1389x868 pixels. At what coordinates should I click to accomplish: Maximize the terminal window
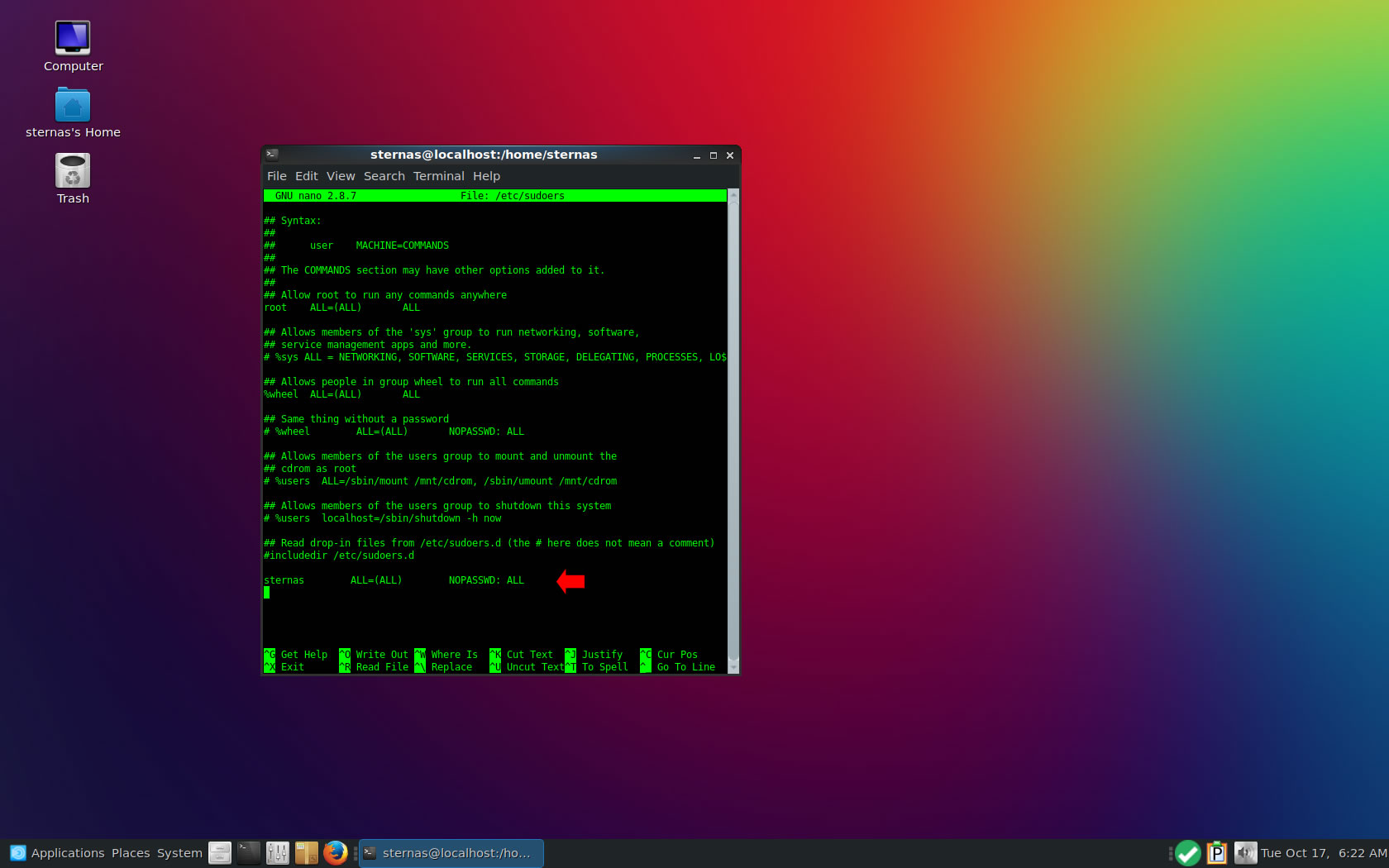(714, 155)
